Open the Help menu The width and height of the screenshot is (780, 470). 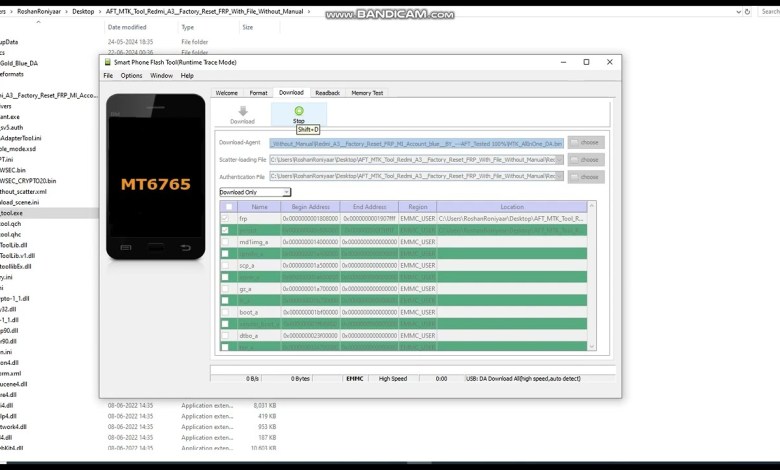point(187,76)
